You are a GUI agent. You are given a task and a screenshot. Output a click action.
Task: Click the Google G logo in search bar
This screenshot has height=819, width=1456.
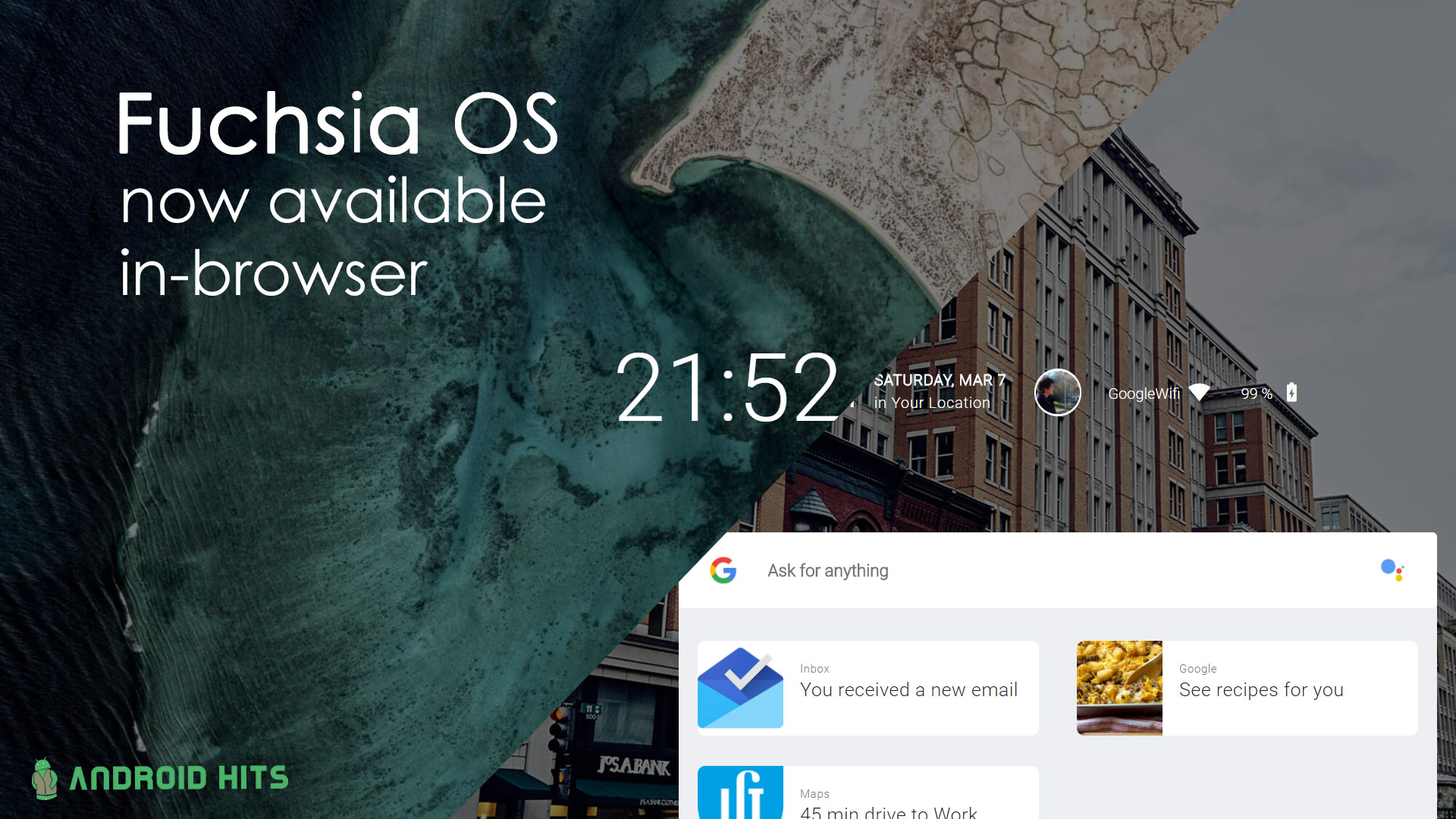click(723, 570)
